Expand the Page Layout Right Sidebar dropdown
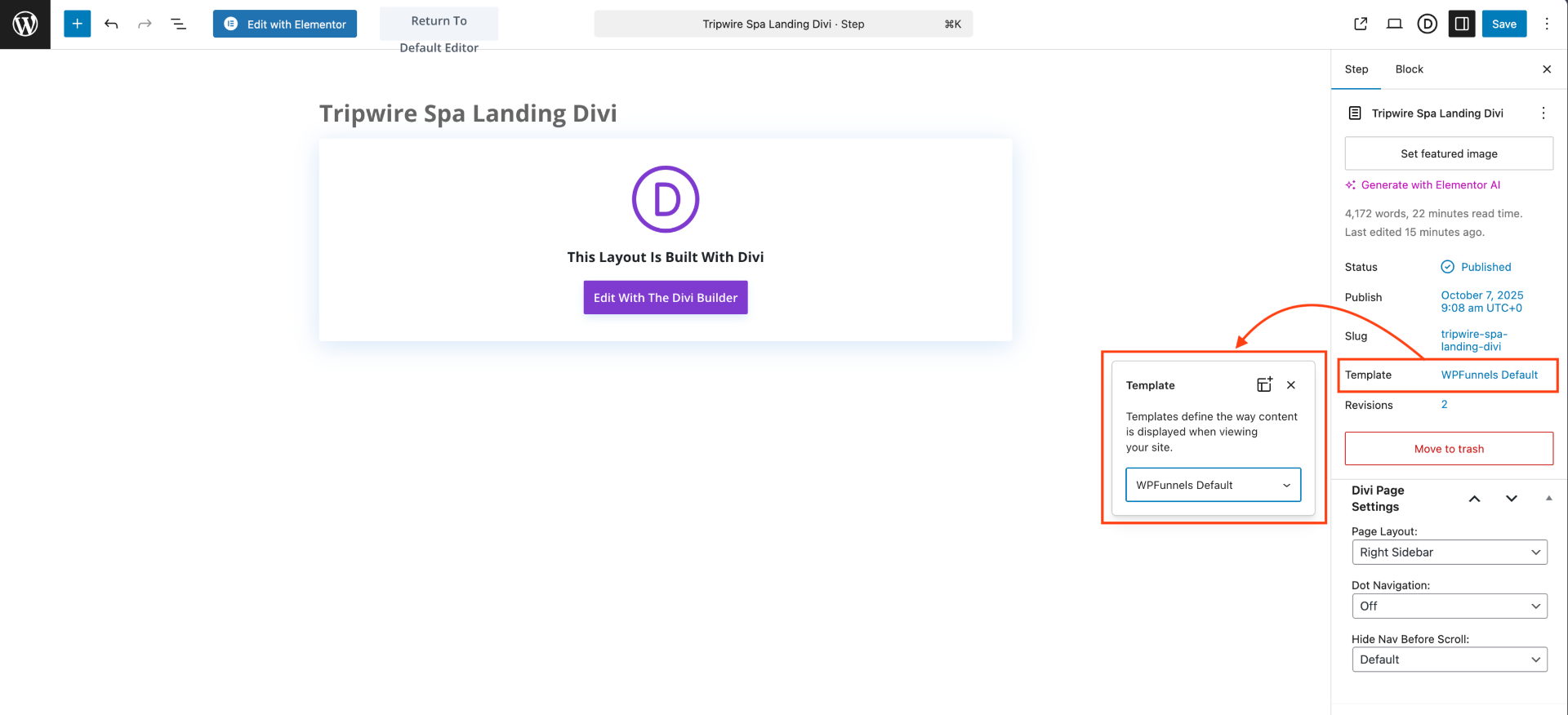This screenshot has height=715, width=1568. click(1449, 553)
